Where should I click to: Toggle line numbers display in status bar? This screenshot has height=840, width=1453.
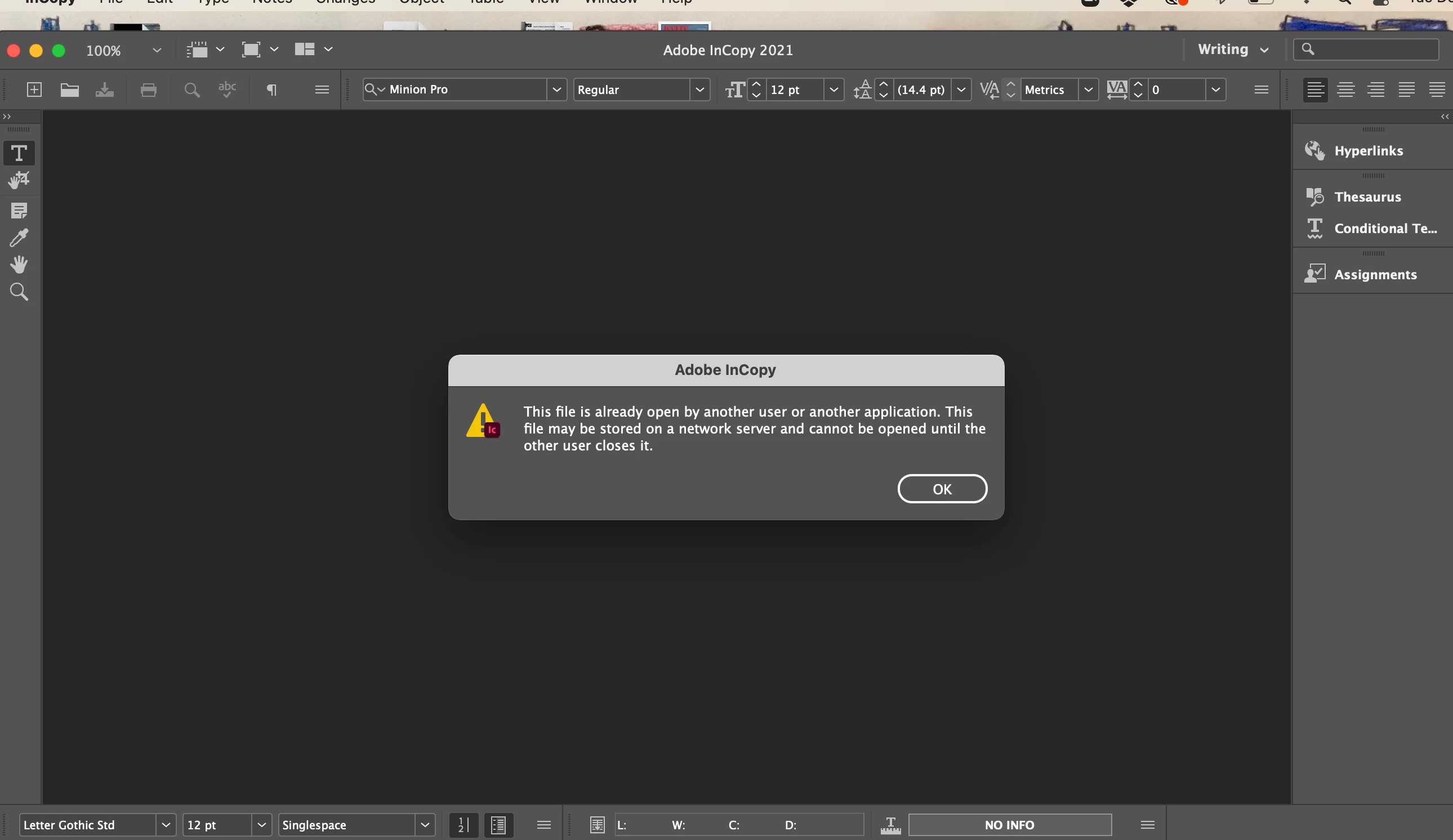[463, 824]
